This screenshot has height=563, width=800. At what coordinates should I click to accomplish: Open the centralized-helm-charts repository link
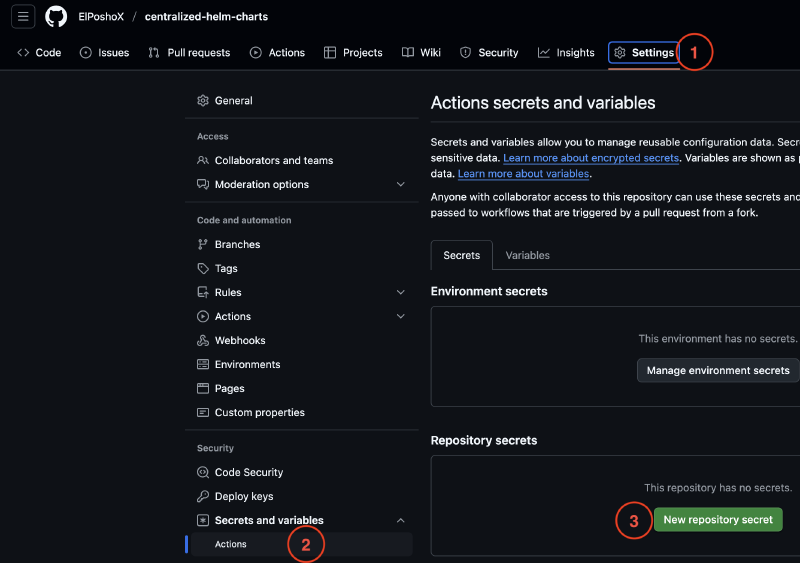pyautogui.click(x=206, y=16)
